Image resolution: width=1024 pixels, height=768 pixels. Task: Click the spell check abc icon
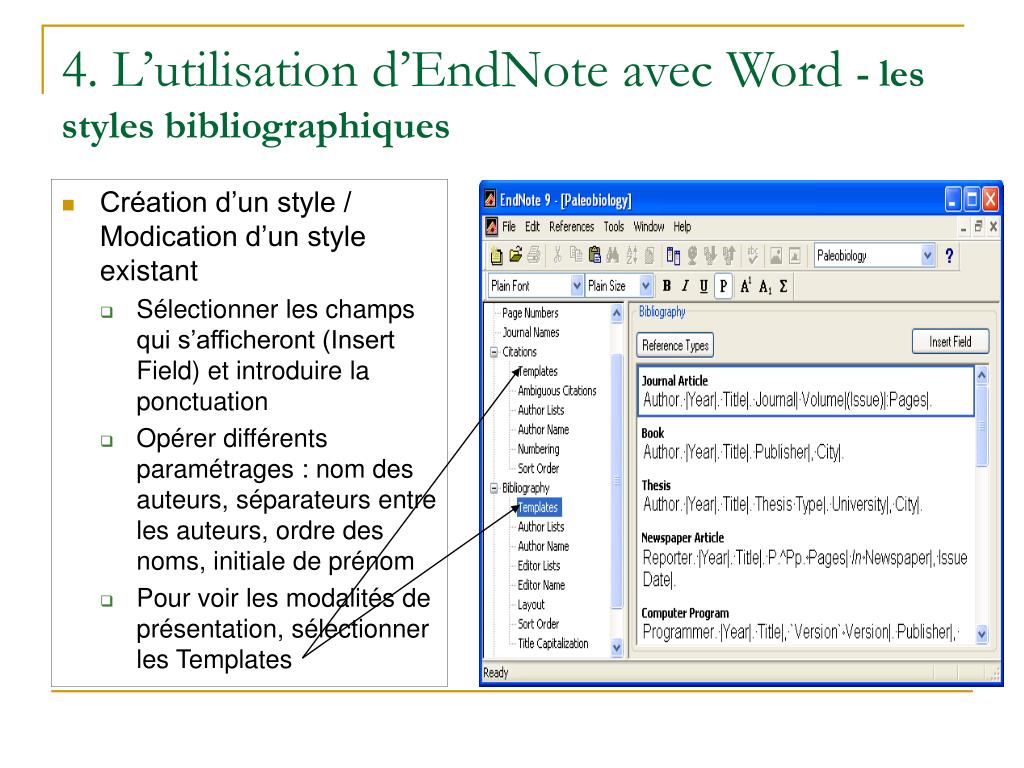[752, 255]
